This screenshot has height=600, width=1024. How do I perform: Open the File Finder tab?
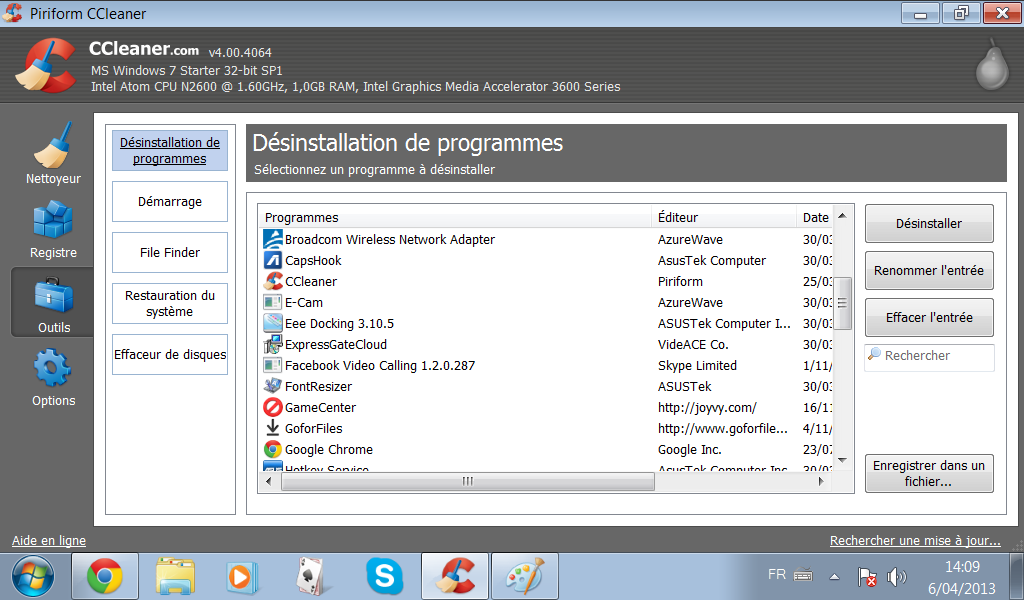tap(170, 253)
